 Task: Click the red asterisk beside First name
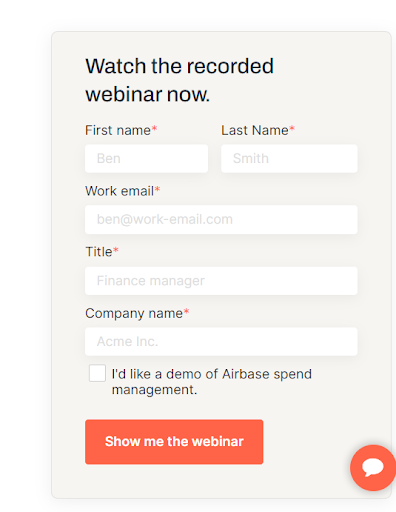click(154, 128)
